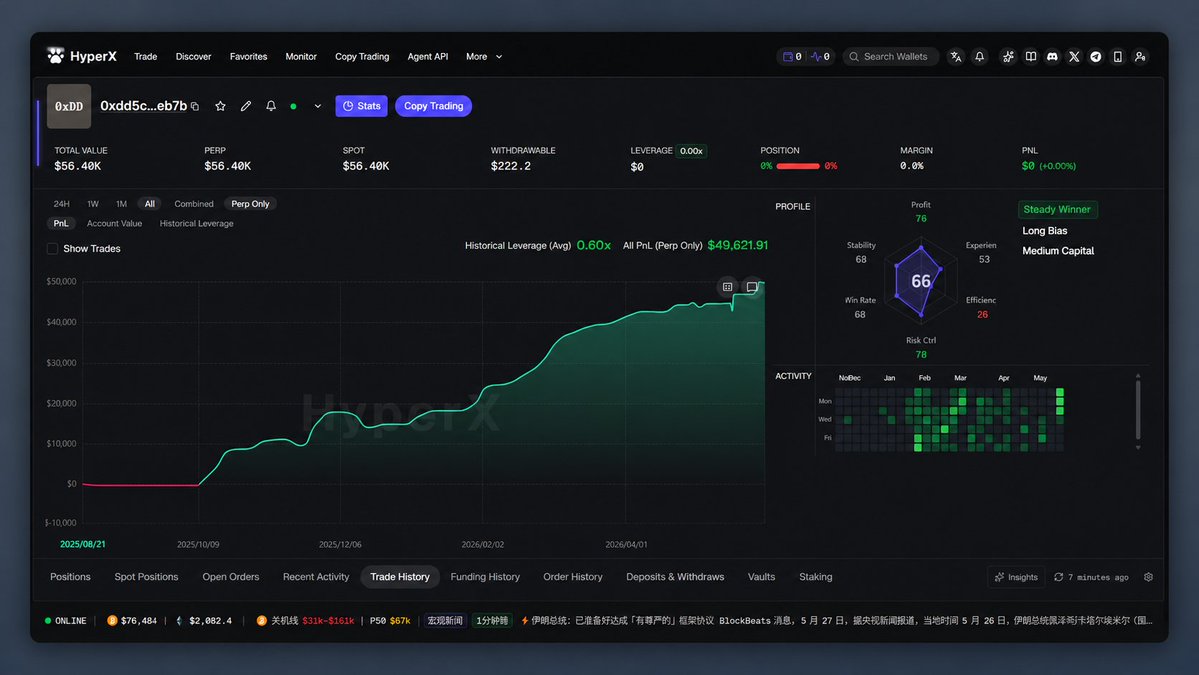Viewport: 1199px width, 675px height.
Task: Switch to Deposits & Withdraws tab
Action: (x=675, y=577)
